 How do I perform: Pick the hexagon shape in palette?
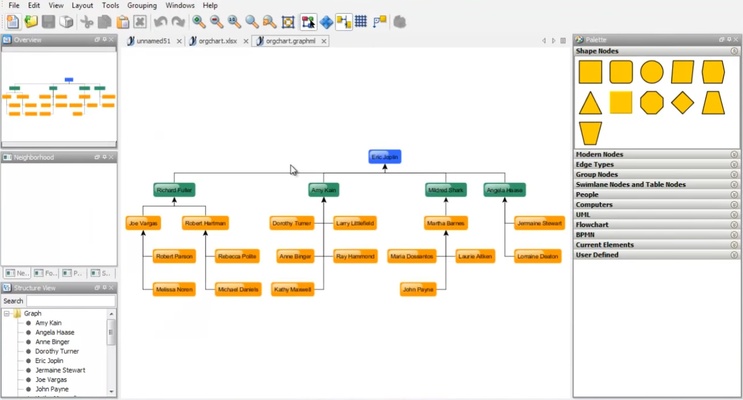713,72
